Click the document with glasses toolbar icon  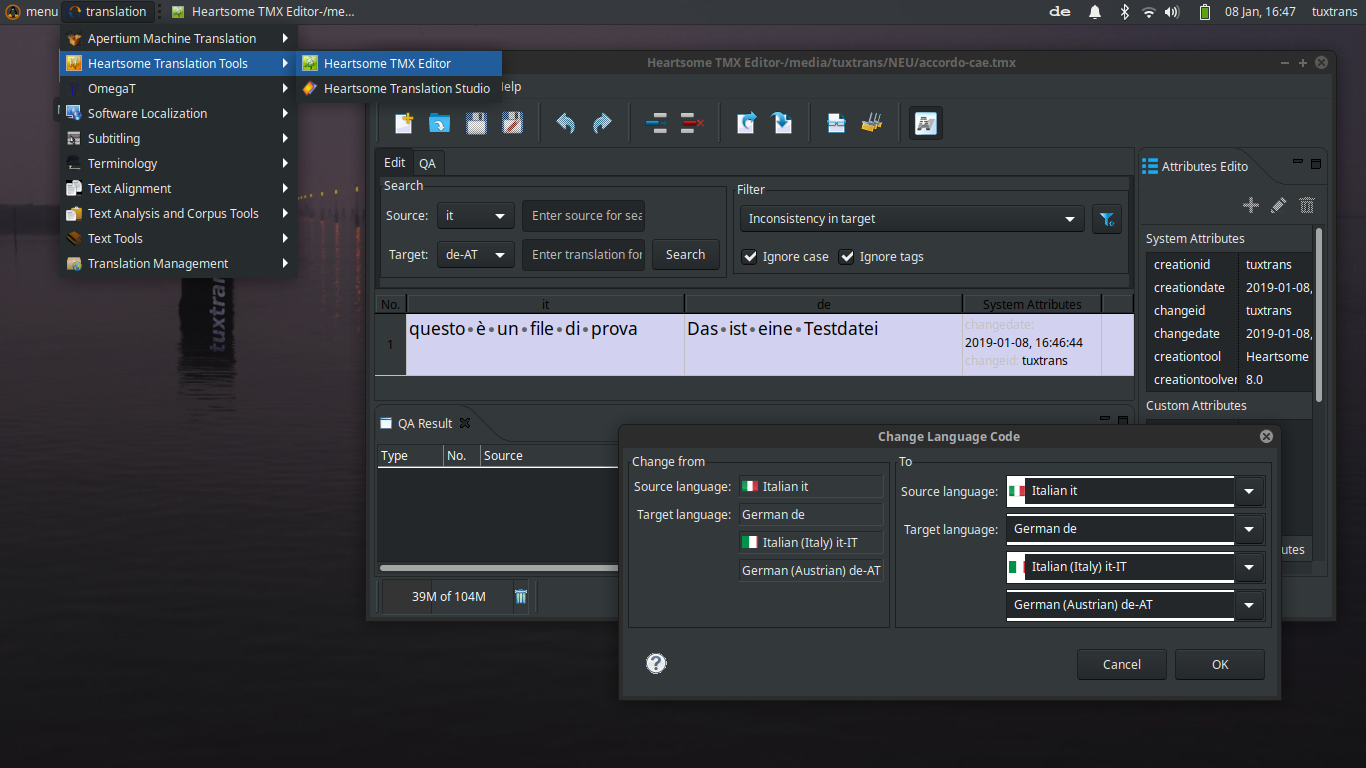point(836,123)
